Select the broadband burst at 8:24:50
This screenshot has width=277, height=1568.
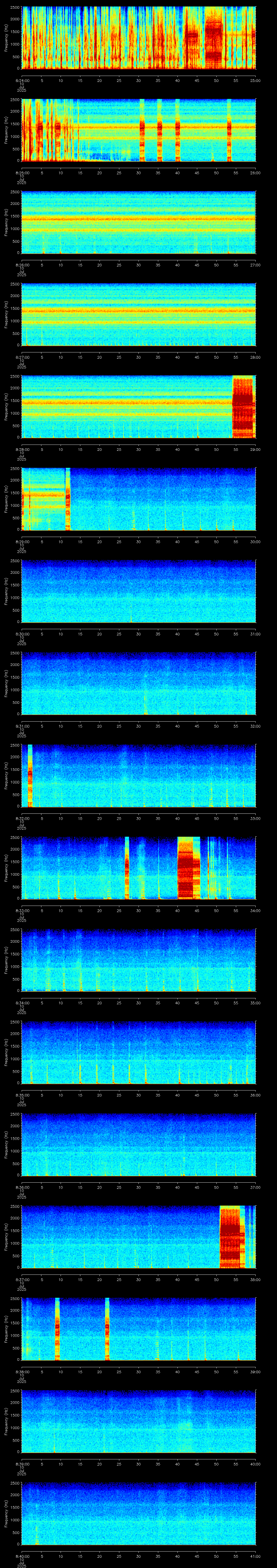(214, 38)
